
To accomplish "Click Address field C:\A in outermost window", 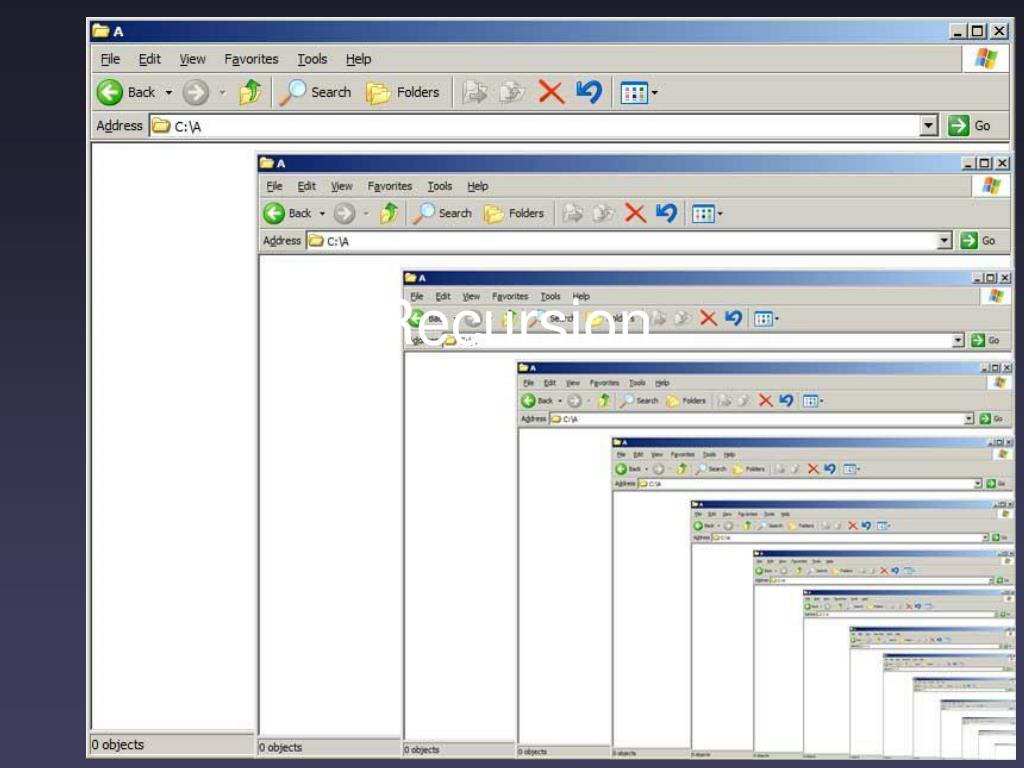I will pos(543,125).
